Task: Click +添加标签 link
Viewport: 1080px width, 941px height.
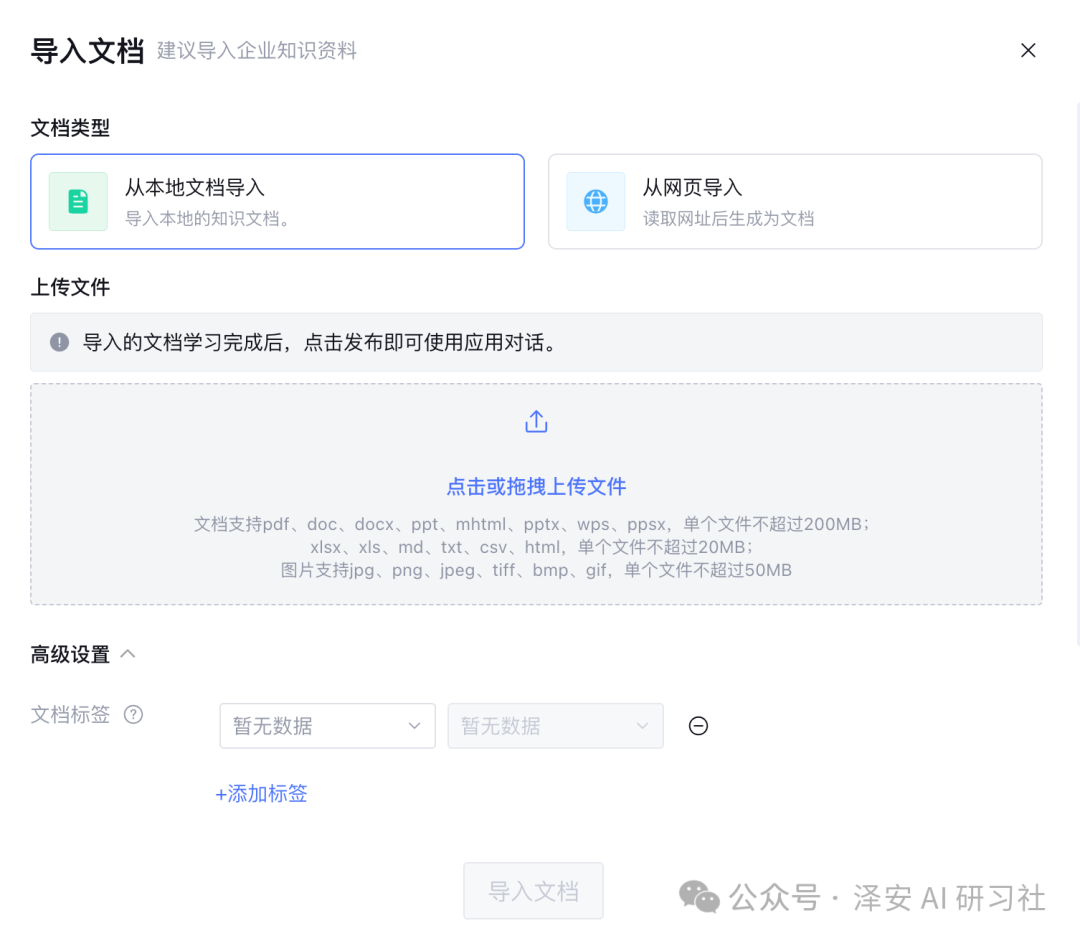Action: 261,794
